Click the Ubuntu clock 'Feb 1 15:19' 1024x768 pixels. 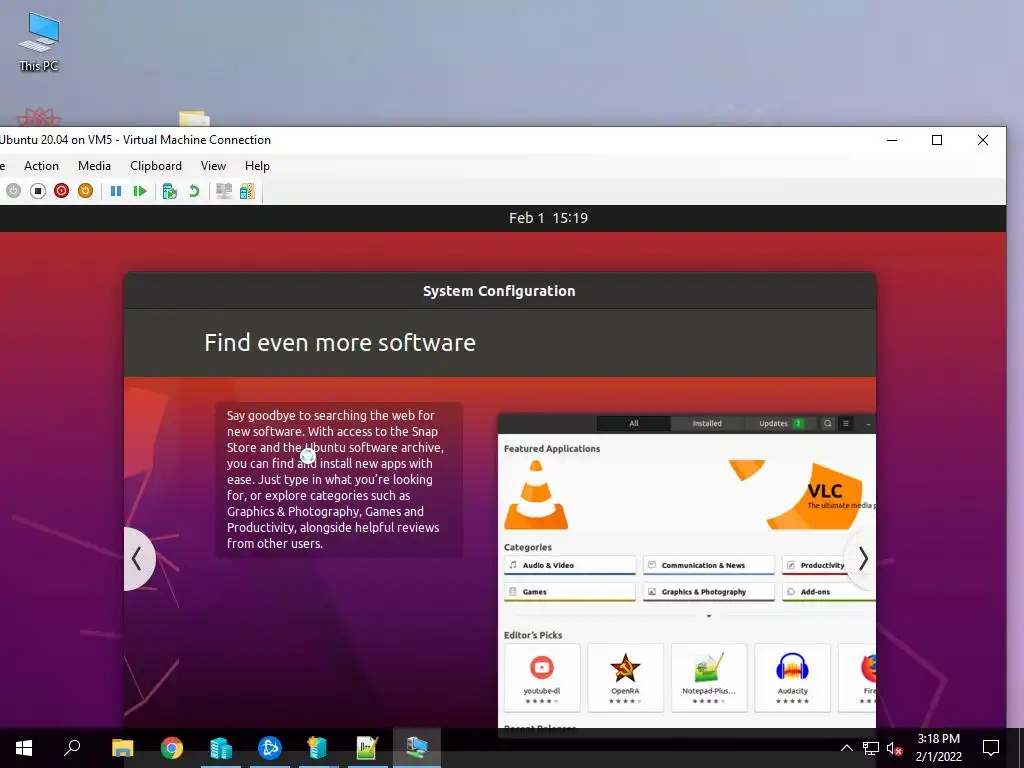(549, 218)
